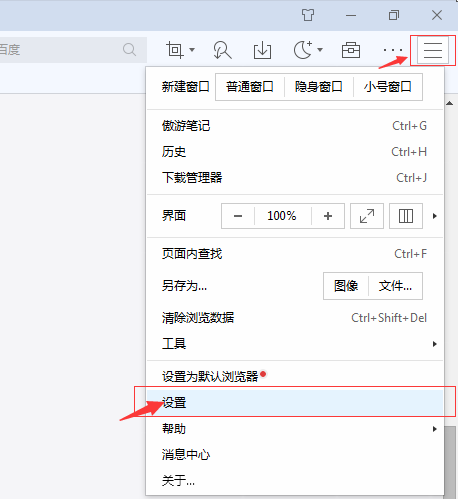The image size is (458, 499).
Task: Expand the screenshot tool dropdown arrow
Action: click(192, 50)
